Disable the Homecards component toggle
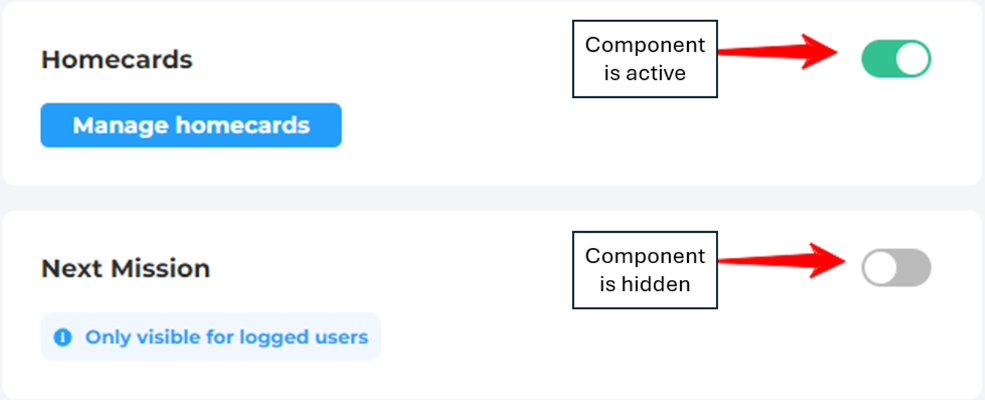Image resolution: width=985 pixels, height=400 pixels. pyautogui.click(x=896, y=59)
